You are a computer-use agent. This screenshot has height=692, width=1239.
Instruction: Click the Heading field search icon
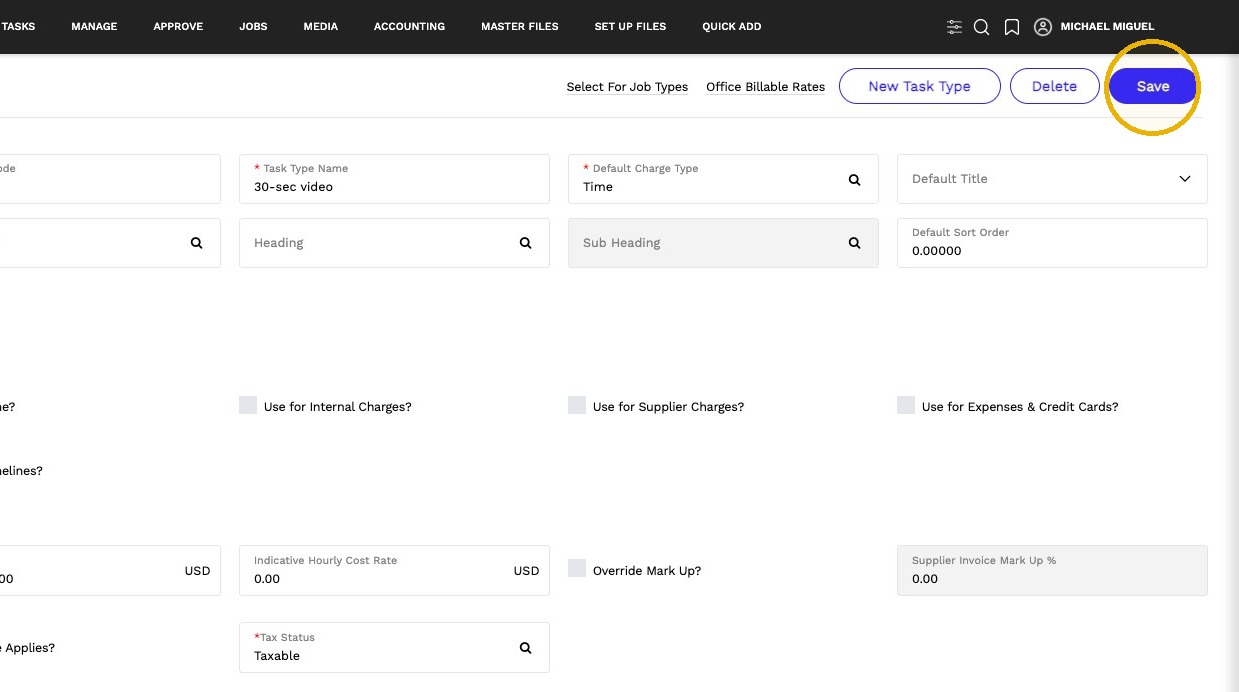526,243
